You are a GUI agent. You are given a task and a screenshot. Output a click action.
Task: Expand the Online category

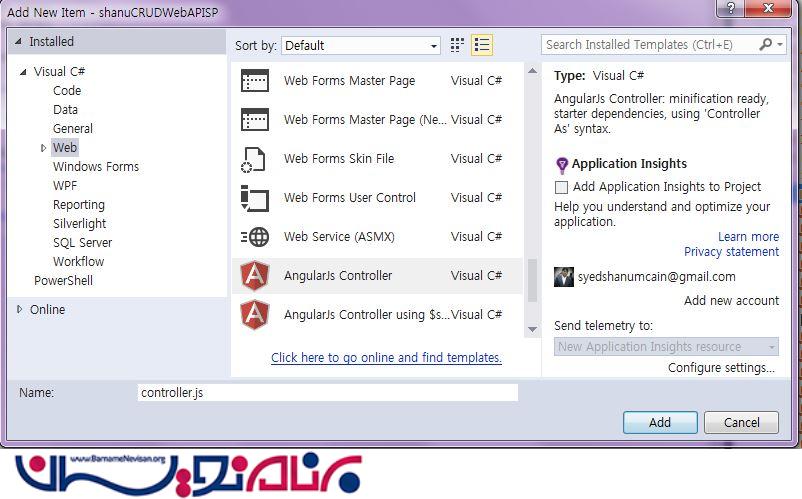point(20,310)
